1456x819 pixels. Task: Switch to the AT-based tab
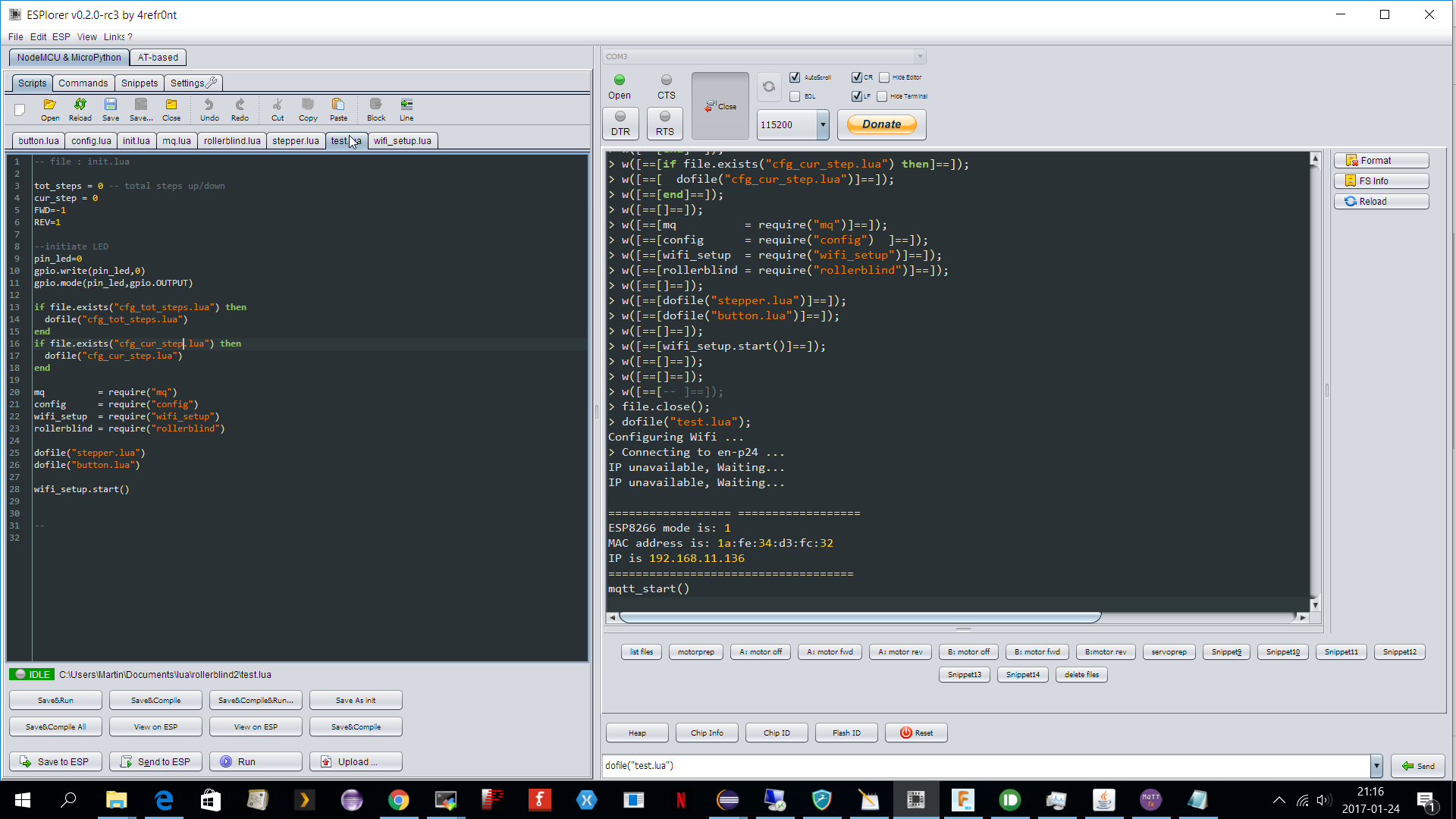pos(158,58)
